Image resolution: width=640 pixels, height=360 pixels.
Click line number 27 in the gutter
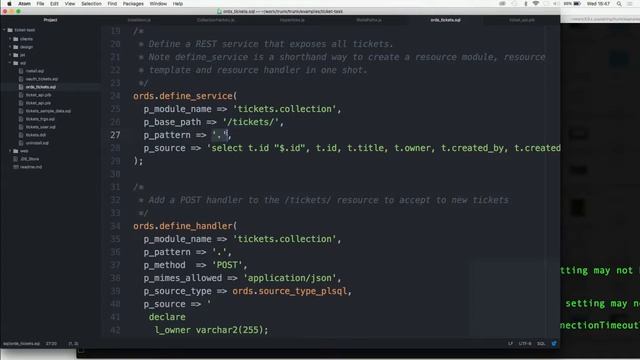(115, 135)
